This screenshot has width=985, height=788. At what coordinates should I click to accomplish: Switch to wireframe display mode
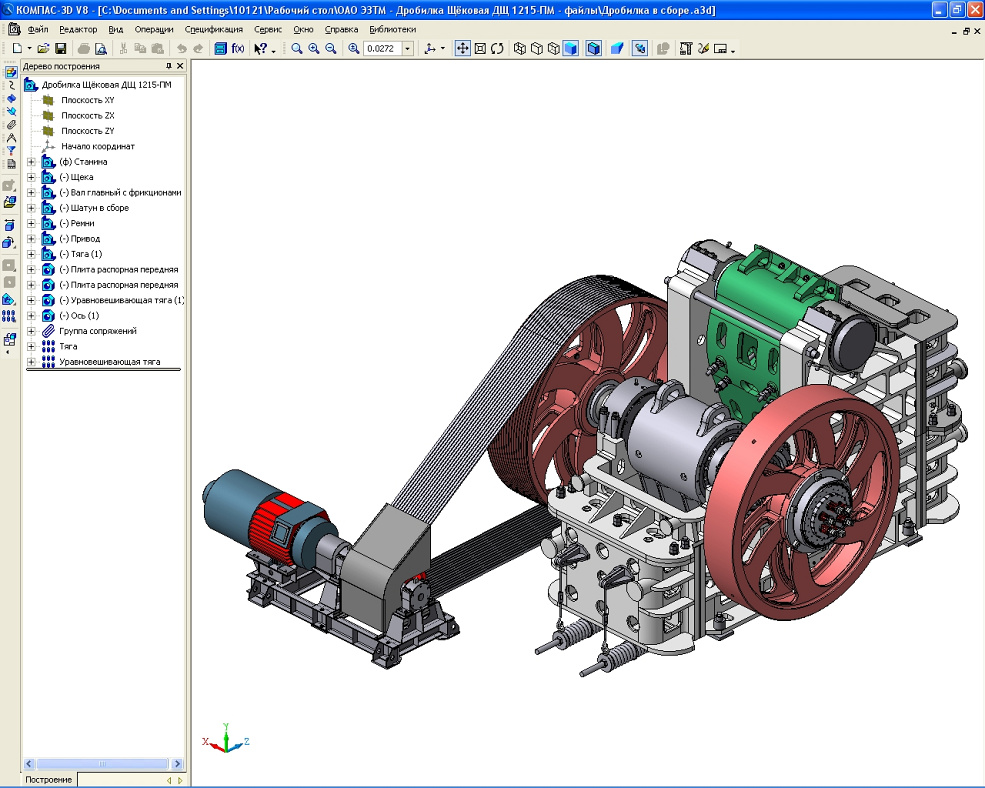click(520, 48)
